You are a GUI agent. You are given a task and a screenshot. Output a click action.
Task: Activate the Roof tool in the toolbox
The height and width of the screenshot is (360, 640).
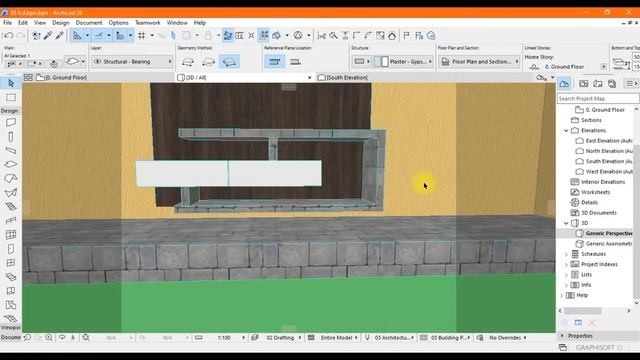click(x=11, y=178)
